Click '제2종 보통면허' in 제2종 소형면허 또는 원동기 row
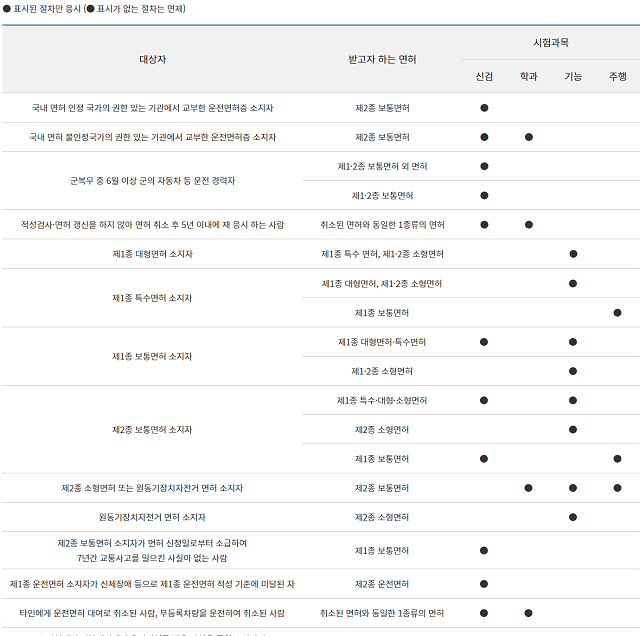The image size is (640, 636). coord(382,488)
